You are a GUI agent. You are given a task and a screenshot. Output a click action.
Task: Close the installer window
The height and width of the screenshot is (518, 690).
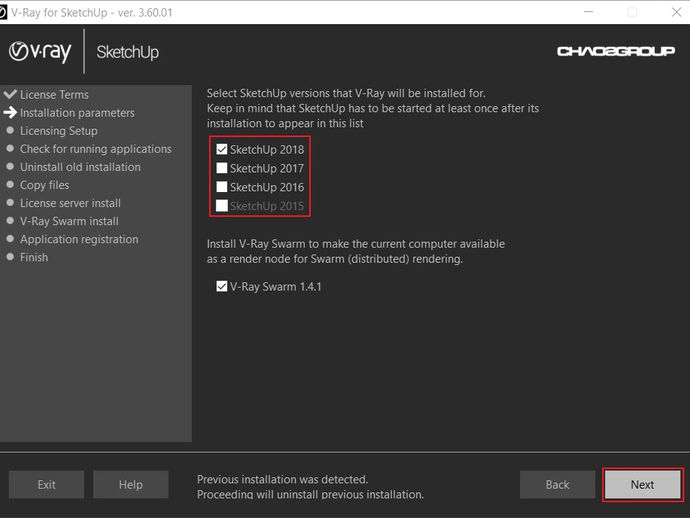tap(676, 12)
